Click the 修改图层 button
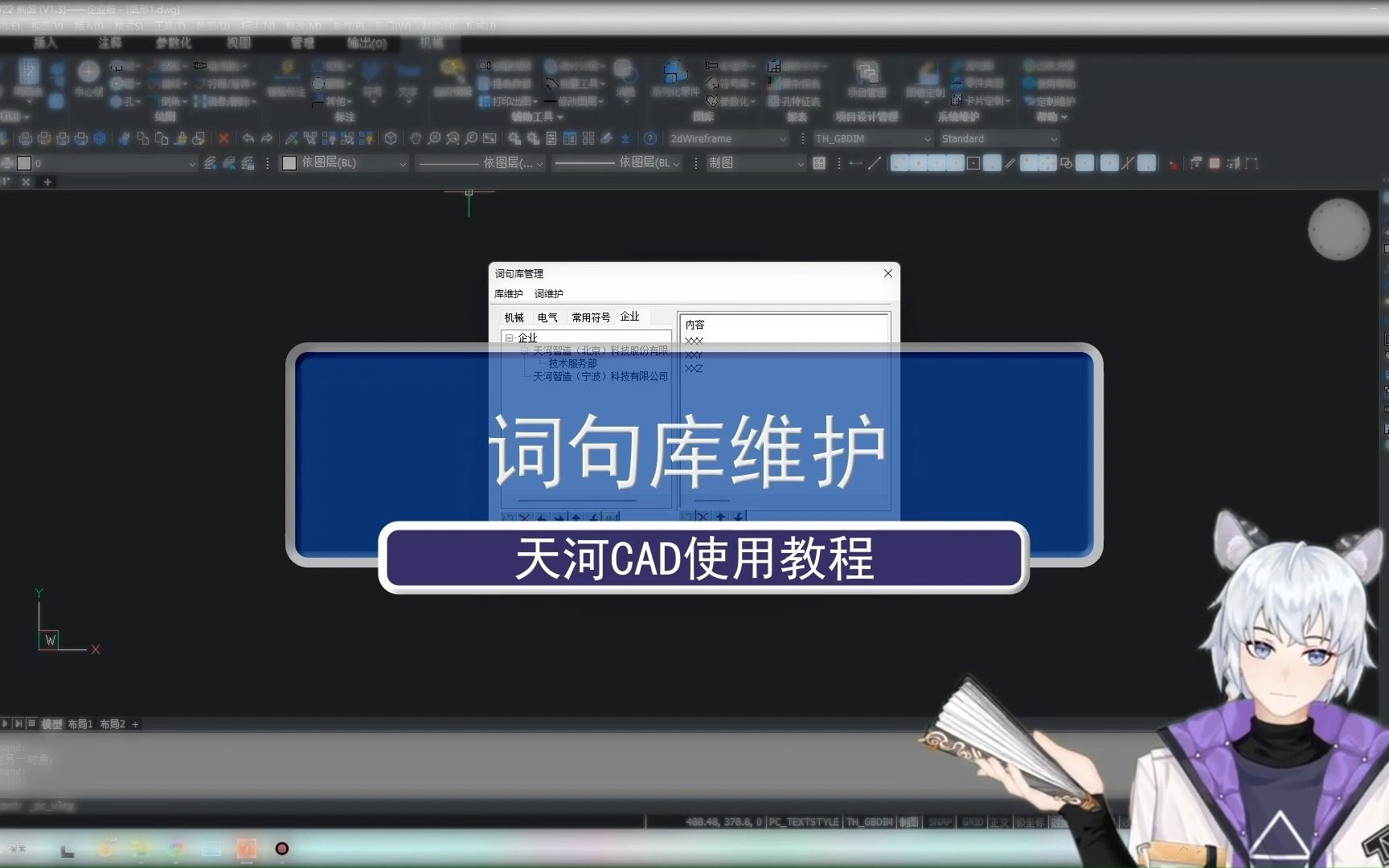This screenshot has width=1389, height=868. tap(576, 101)
